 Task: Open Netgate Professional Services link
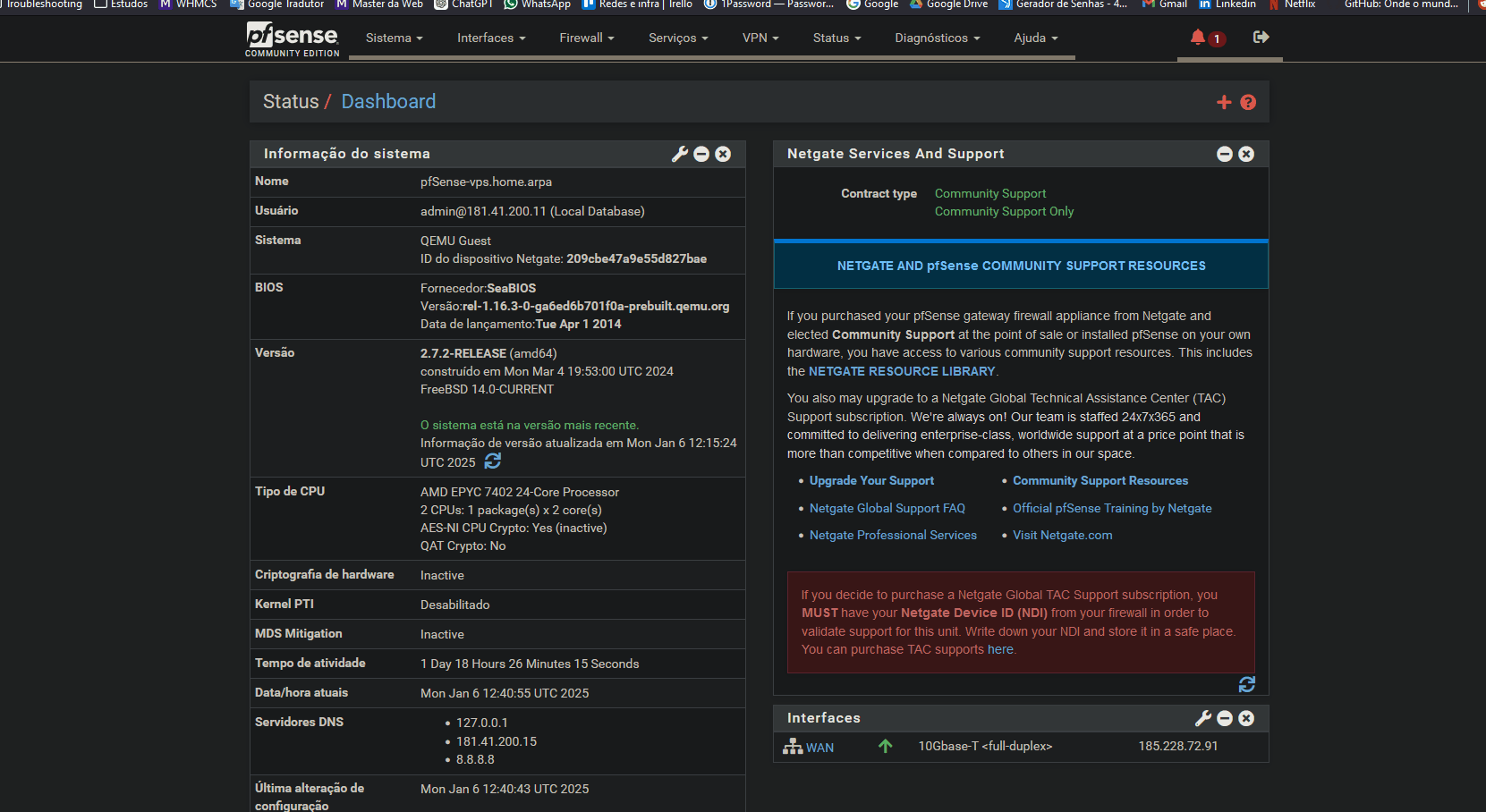[893, 535]
